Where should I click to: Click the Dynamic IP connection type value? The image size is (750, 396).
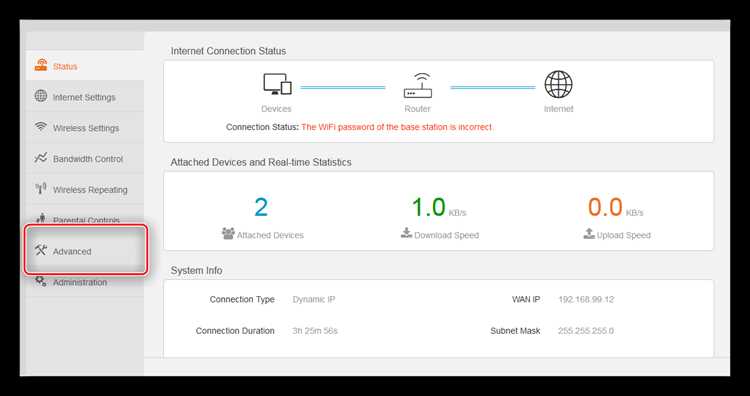(x=314, y=299)
